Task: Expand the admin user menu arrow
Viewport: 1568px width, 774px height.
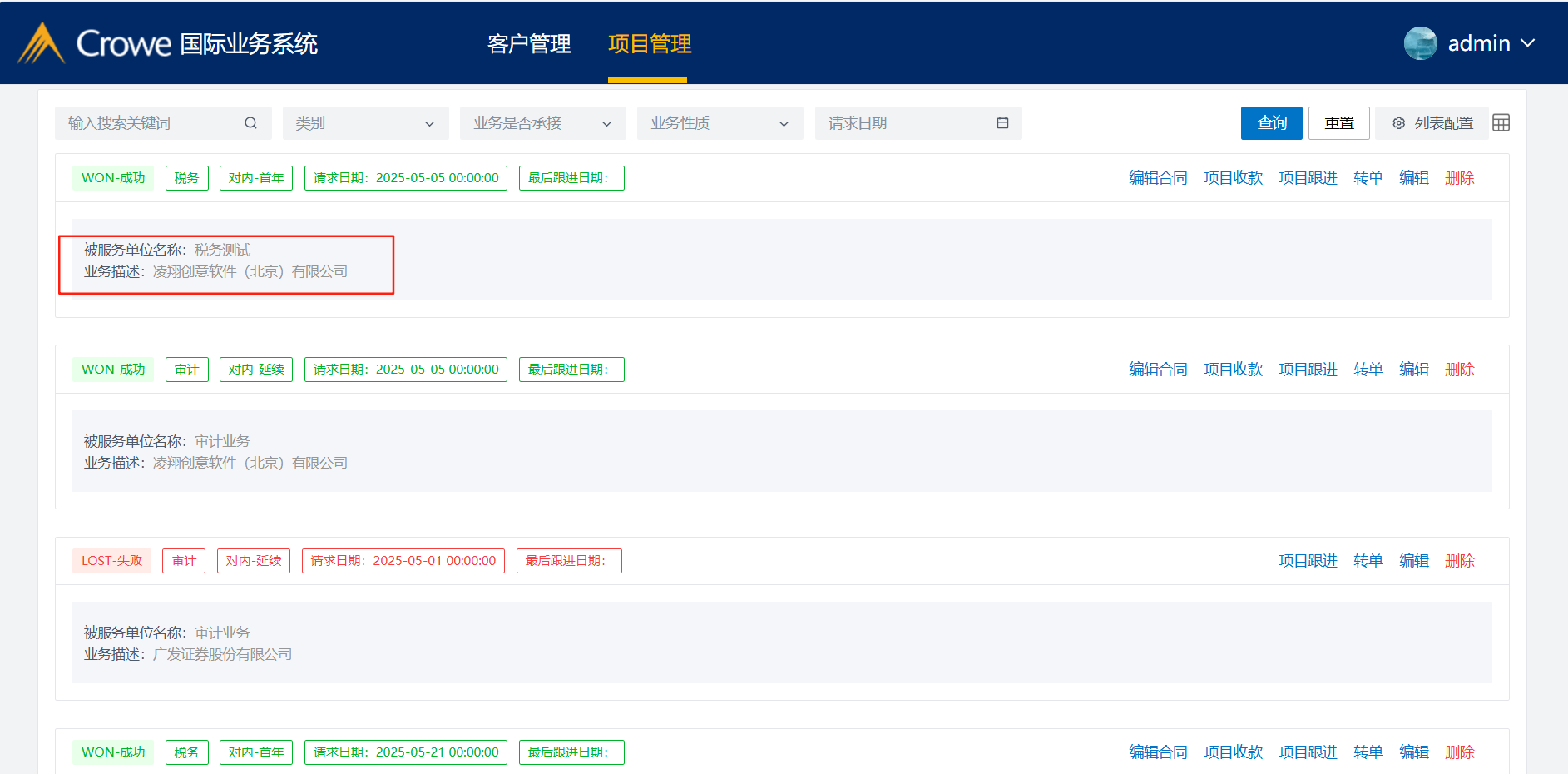Action: 1528,43
